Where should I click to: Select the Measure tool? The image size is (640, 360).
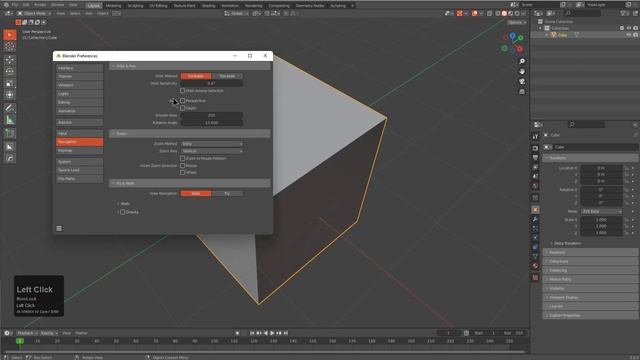10,120
